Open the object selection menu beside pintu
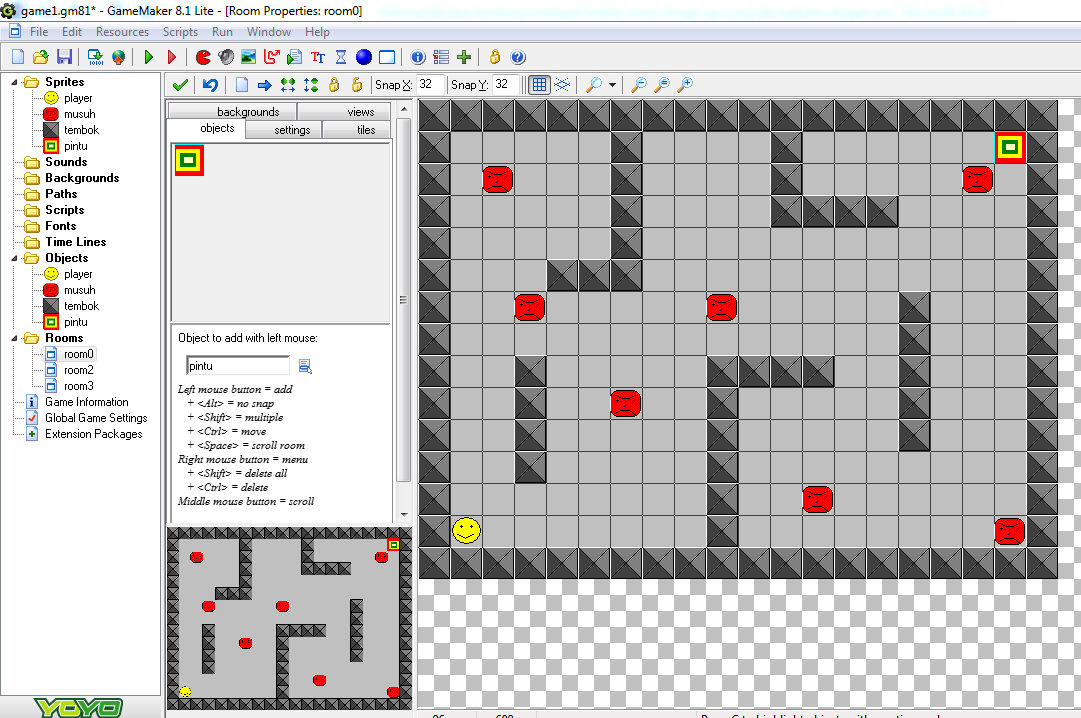The width and height of the screenshot is (1081, 718). tap(305, 366)
